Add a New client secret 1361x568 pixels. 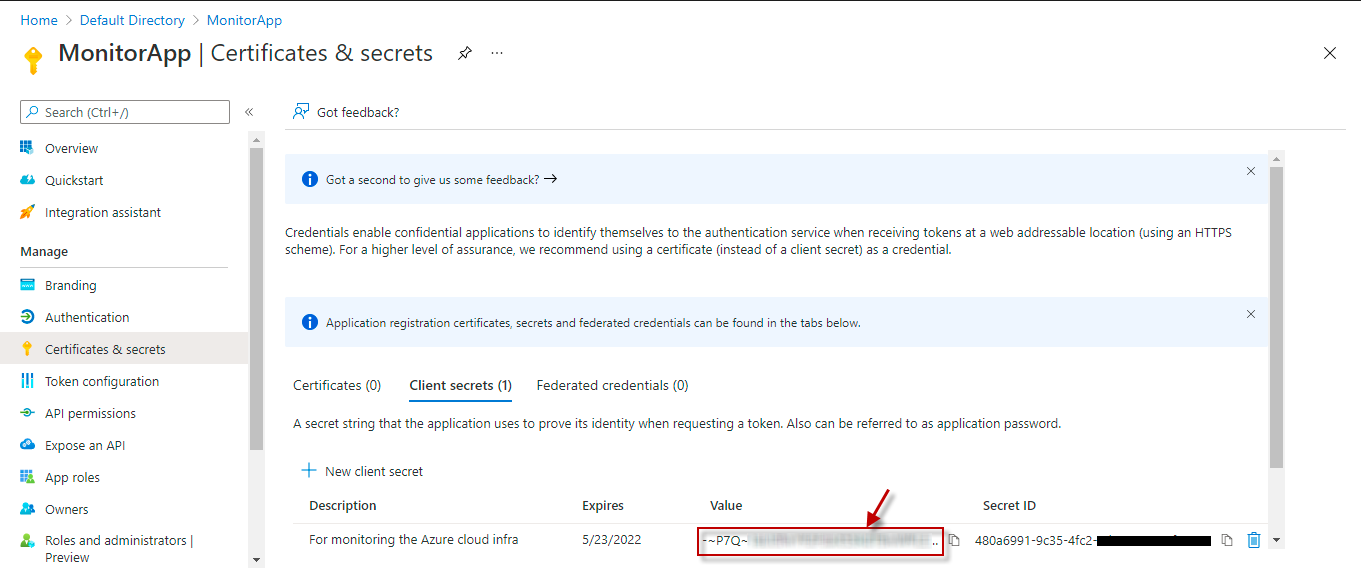(362, 471)
